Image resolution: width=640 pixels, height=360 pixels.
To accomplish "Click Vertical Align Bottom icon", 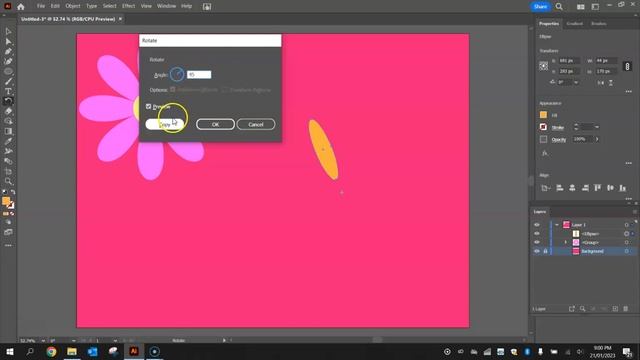I will tap(622, 188).
